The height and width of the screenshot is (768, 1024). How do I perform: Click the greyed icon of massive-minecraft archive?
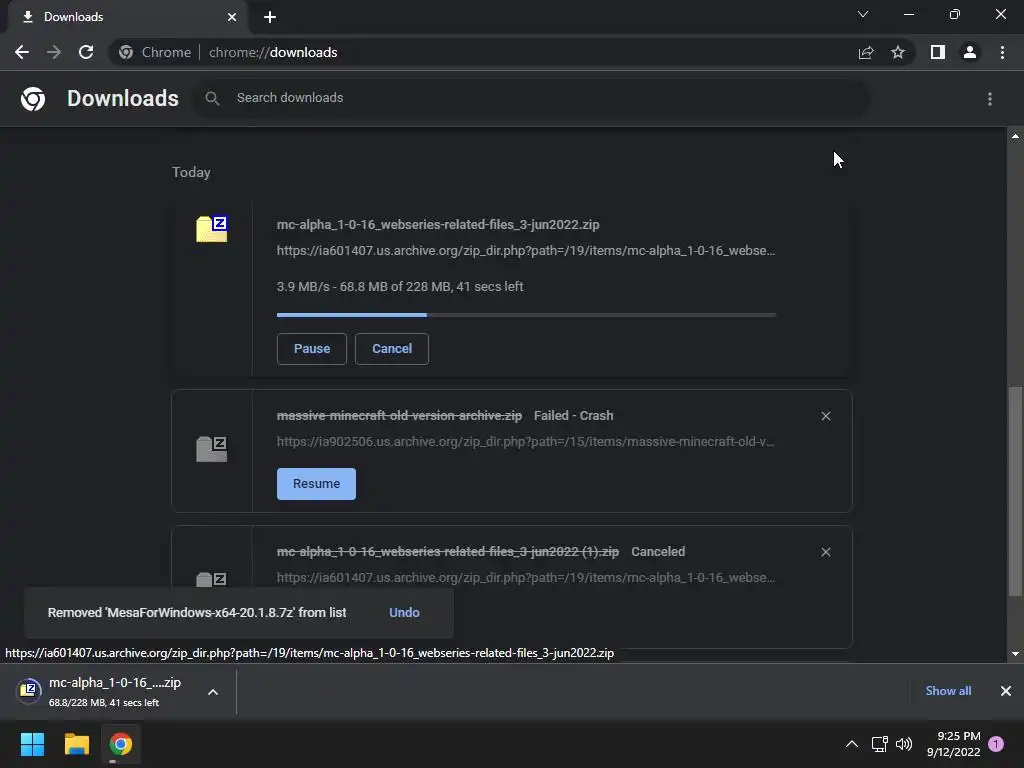pyautogui.click(x=212, y=449)
